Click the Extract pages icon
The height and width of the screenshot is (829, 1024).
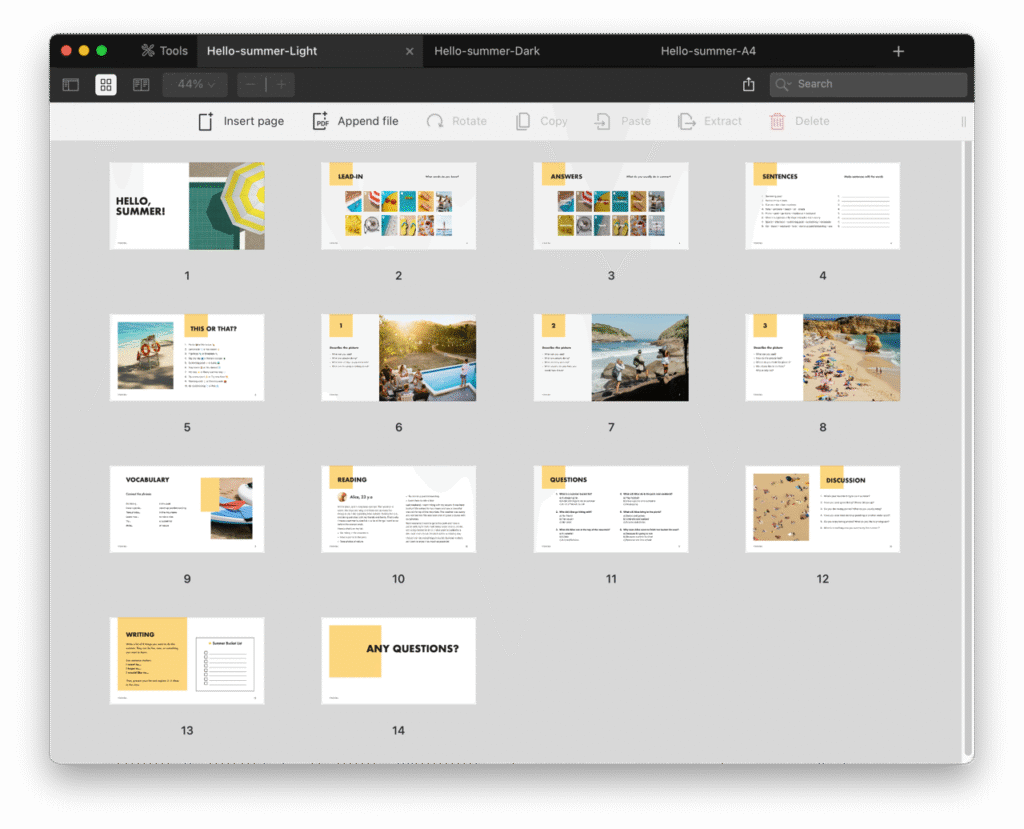point(687,121)
